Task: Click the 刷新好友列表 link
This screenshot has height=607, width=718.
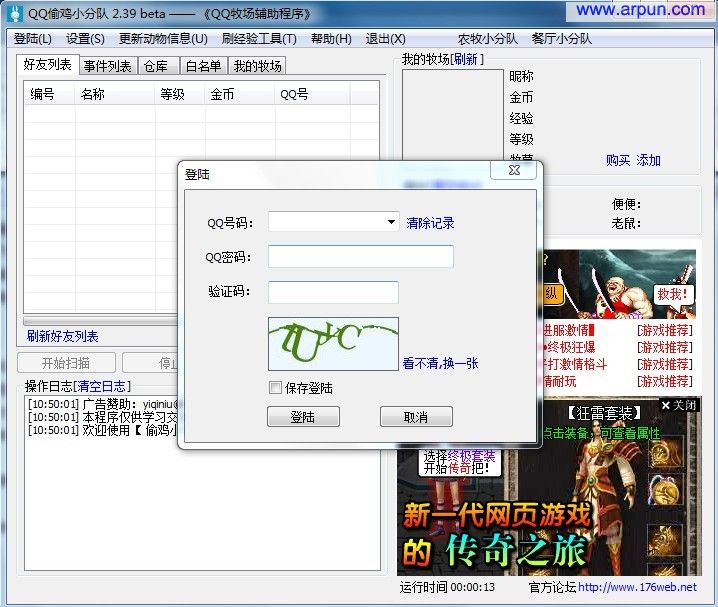Action: (62, 336)
